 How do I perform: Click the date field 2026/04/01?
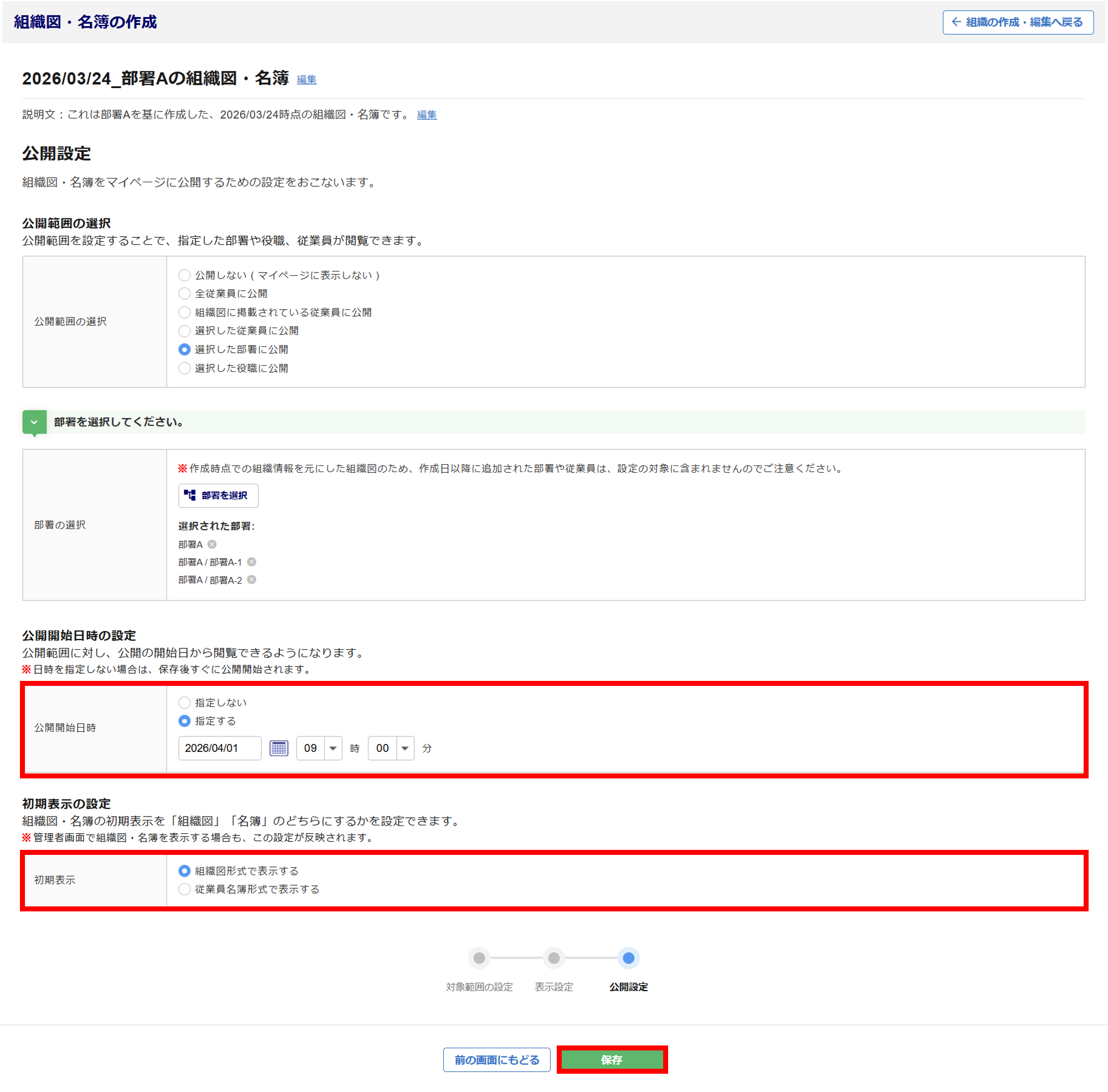(219, 748)
